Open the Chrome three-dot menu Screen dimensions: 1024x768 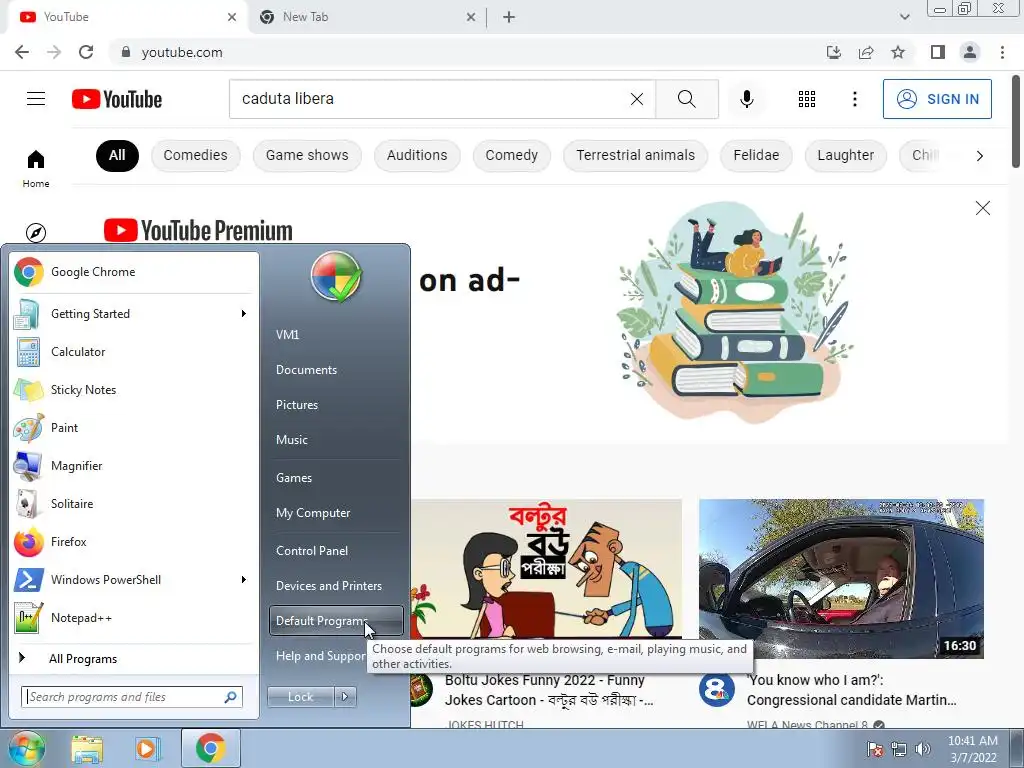pyautogui.click(x=1002, y=52)
